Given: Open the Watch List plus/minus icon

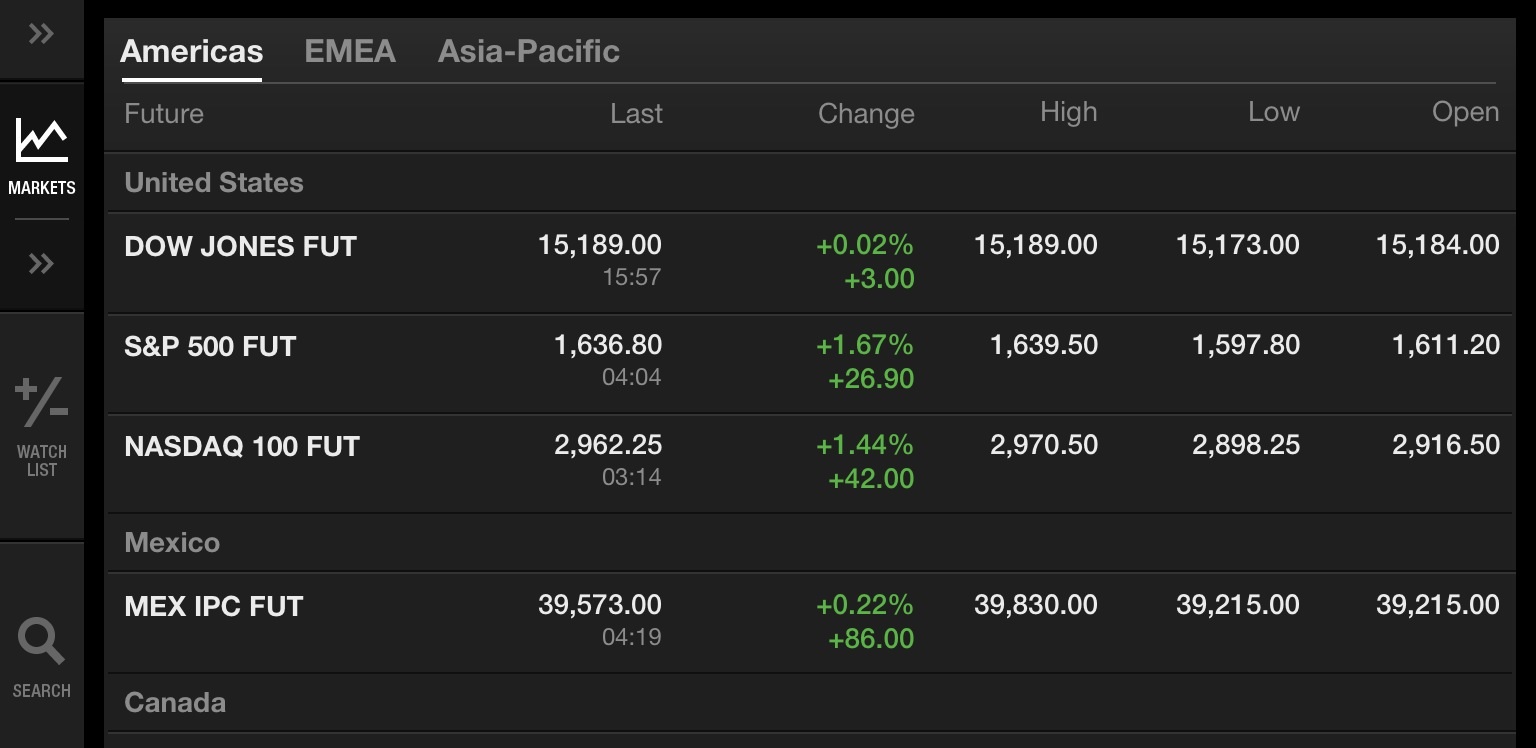Looking at the screenshot, I should click(41, 403).
